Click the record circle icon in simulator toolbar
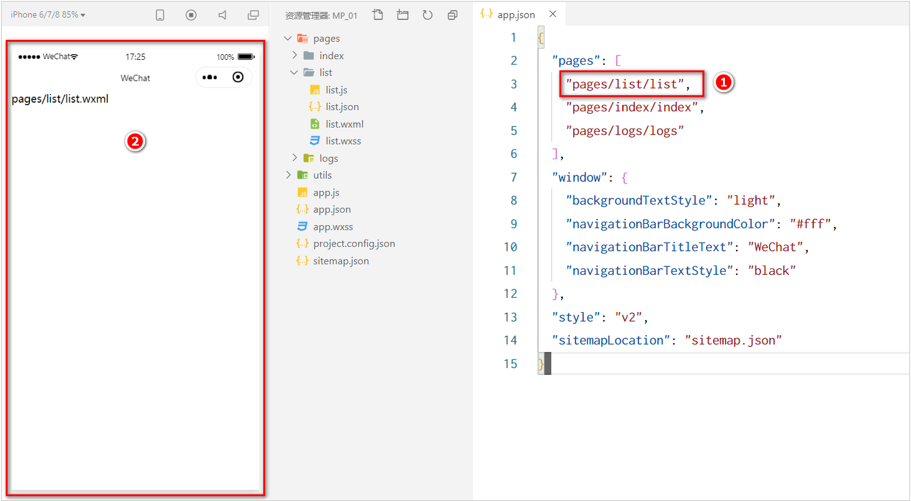Screen dimensions: 911x501 click(x=191, y=15)
